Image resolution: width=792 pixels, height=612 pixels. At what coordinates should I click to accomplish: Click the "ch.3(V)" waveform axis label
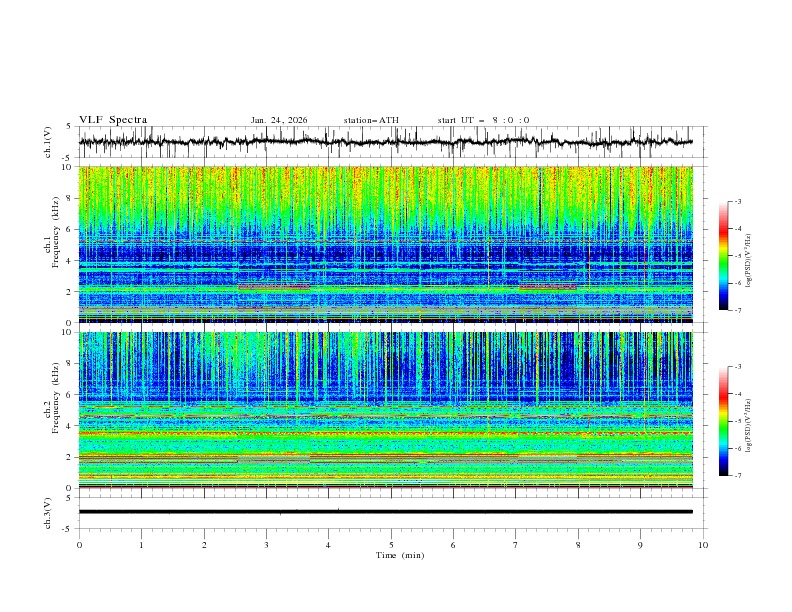[48, 513]
